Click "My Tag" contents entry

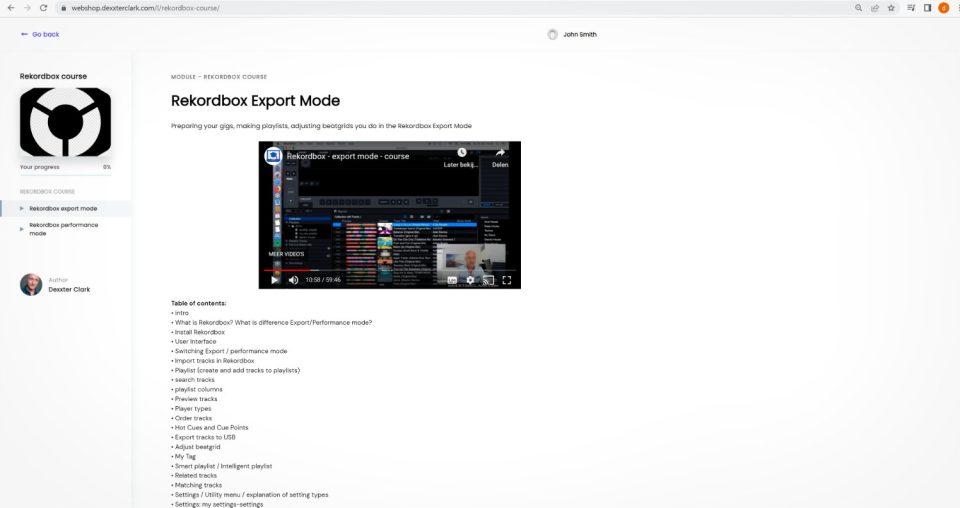185,456
